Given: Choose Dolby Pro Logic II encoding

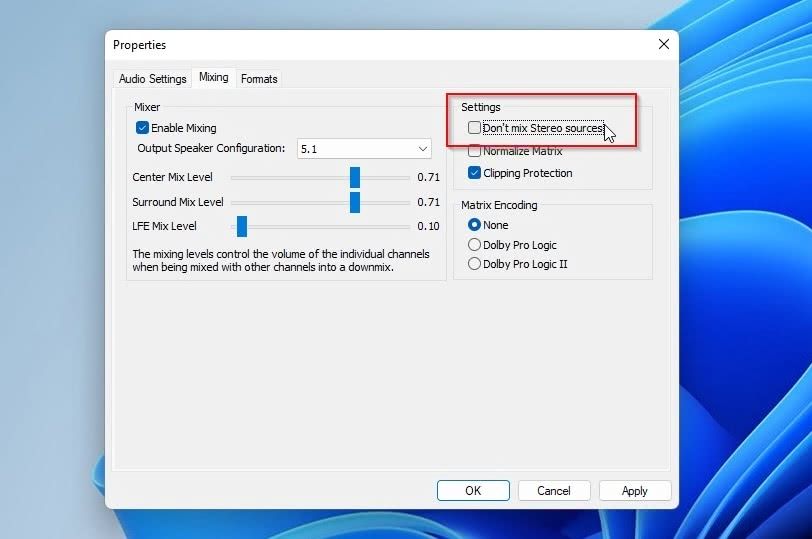Looking at the screenshot, I should (x=474, y=264).
